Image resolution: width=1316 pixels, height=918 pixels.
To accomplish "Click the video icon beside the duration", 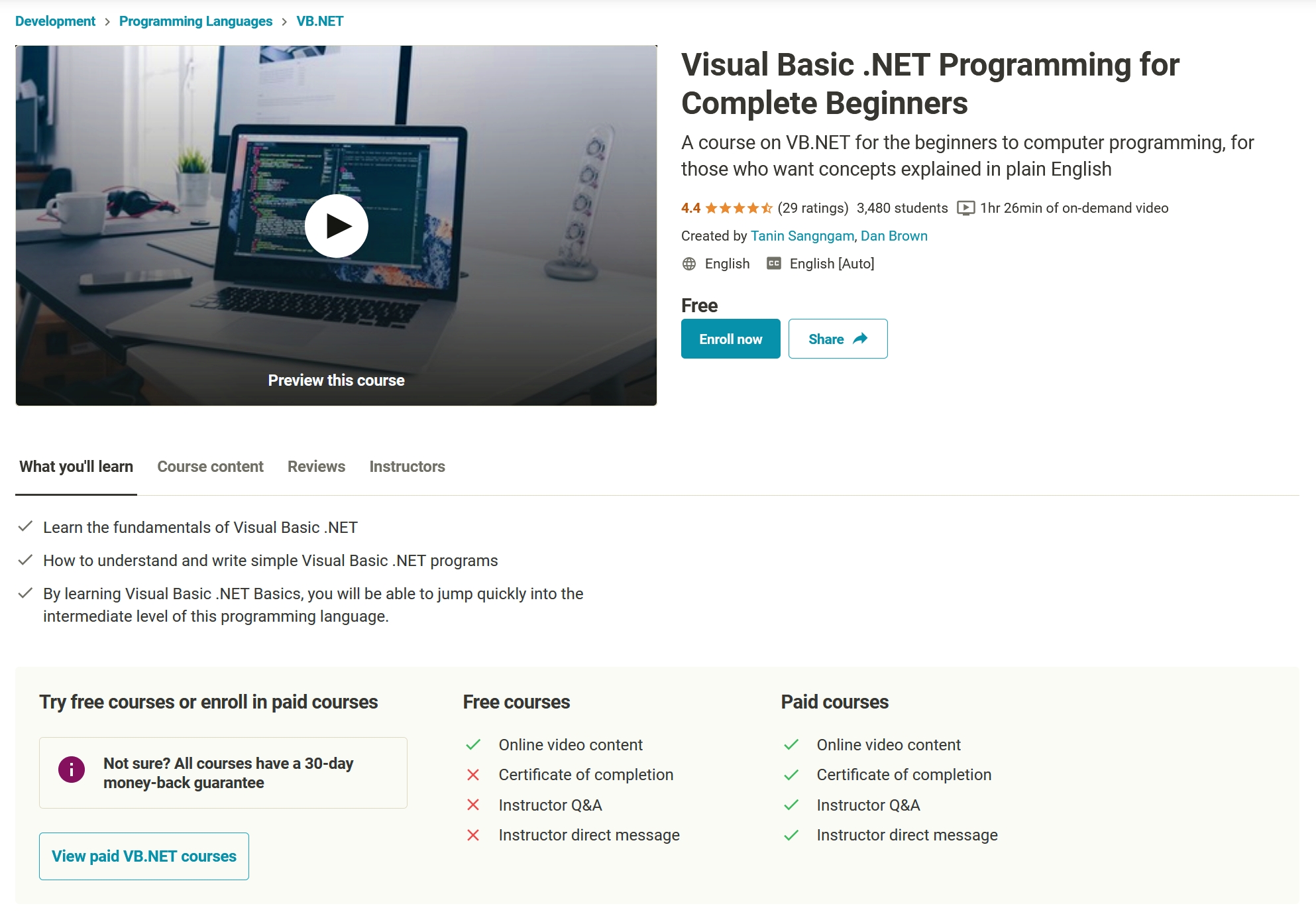I will coord(966,207).
